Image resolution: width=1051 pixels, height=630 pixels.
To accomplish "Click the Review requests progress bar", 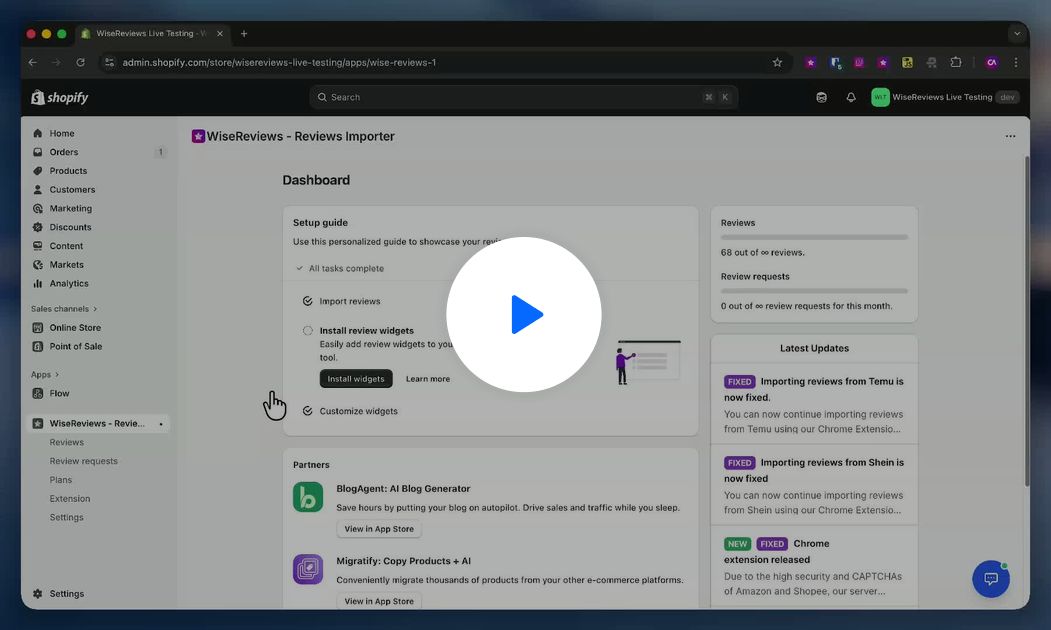I will click(814, 291).
